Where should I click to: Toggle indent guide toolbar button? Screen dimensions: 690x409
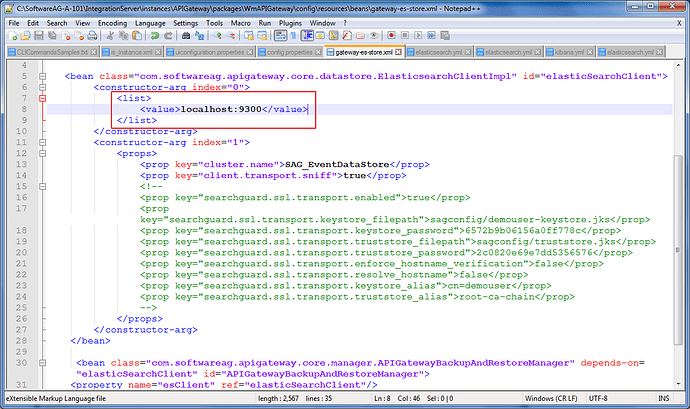click(307, 36)
